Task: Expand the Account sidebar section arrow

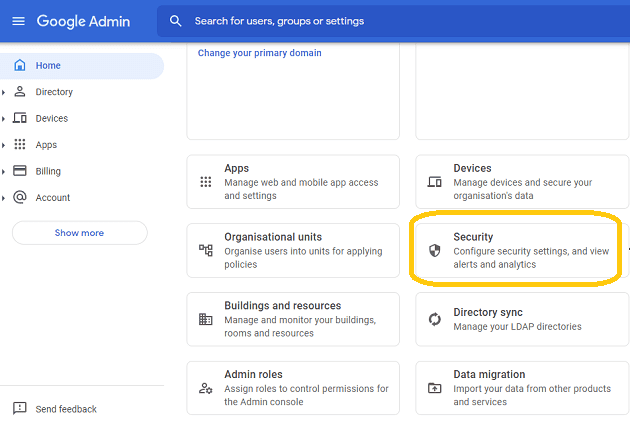Action: pos(3,198)
